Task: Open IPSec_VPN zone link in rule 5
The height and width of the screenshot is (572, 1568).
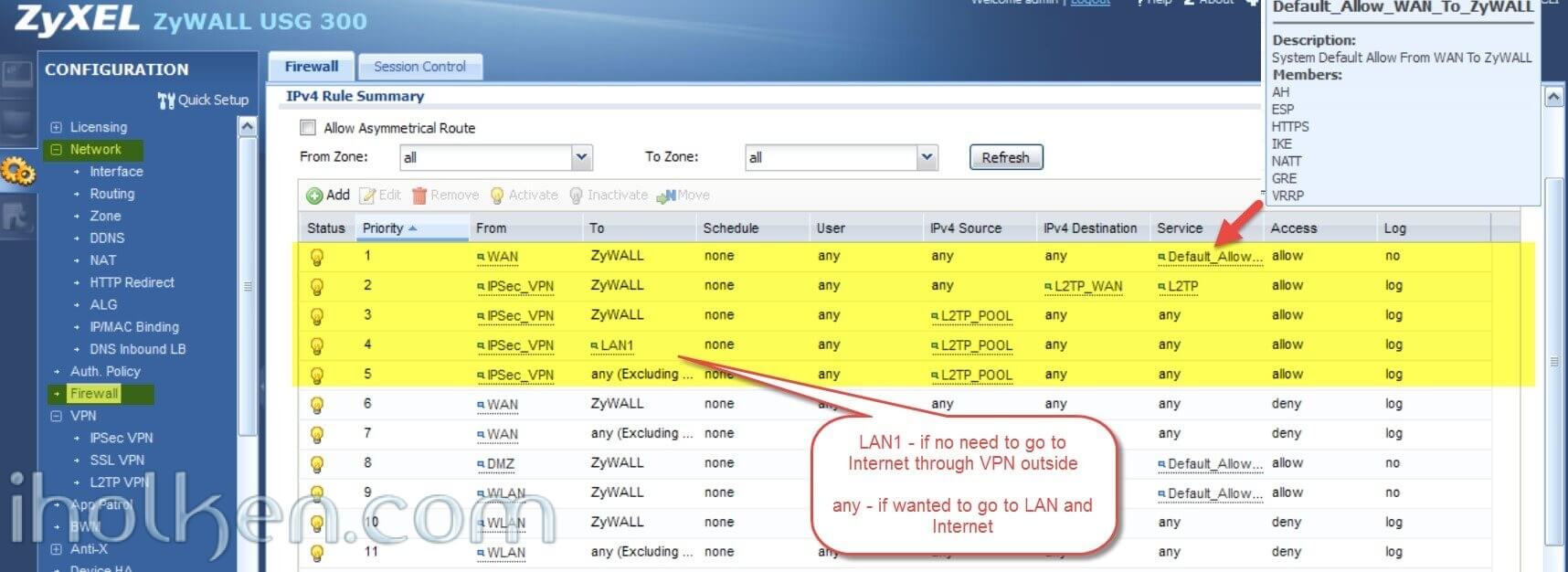Action: (x=520, y=375)
